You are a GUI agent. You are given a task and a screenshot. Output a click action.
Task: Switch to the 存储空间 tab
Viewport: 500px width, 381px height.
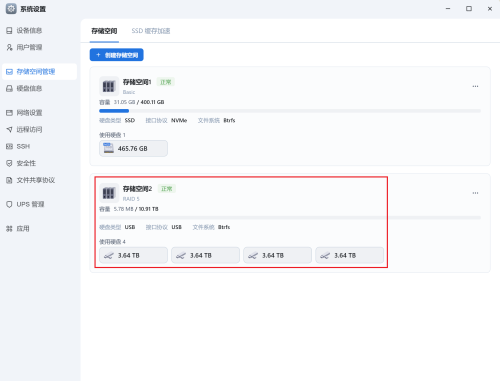click(x=104, y=31)
